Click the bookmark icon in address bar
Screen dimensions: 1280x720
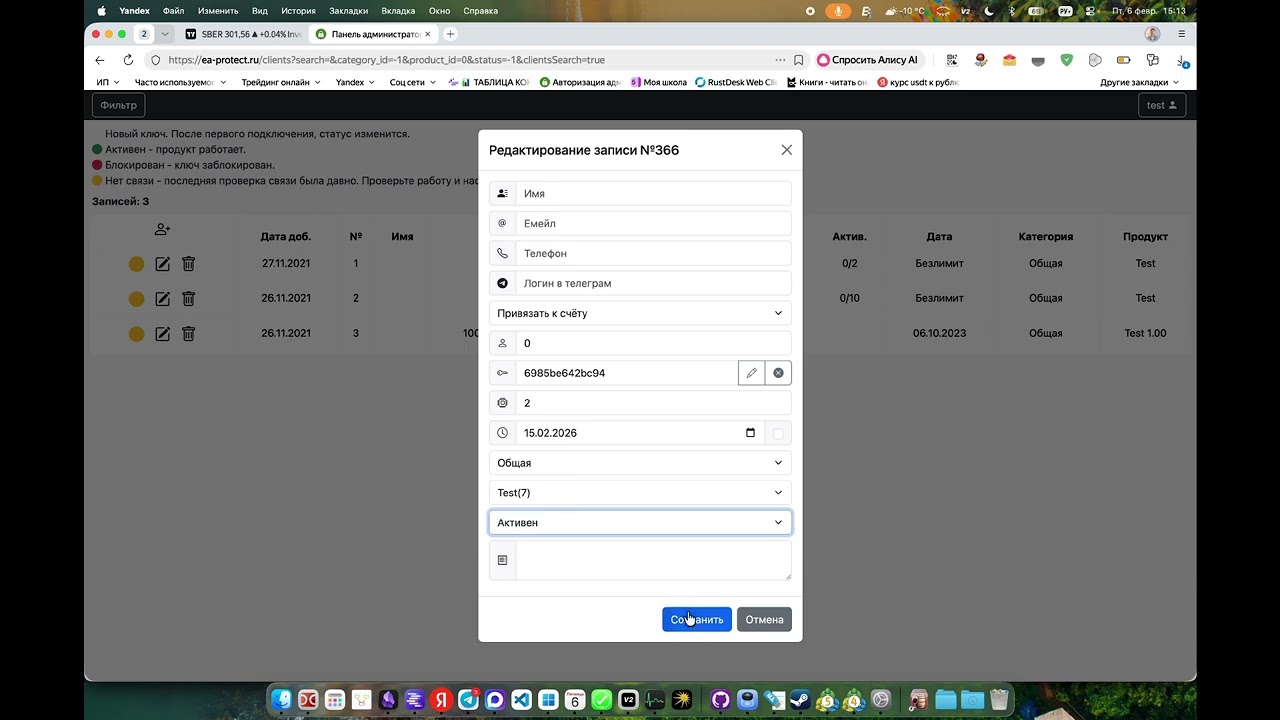click(798, 60)
